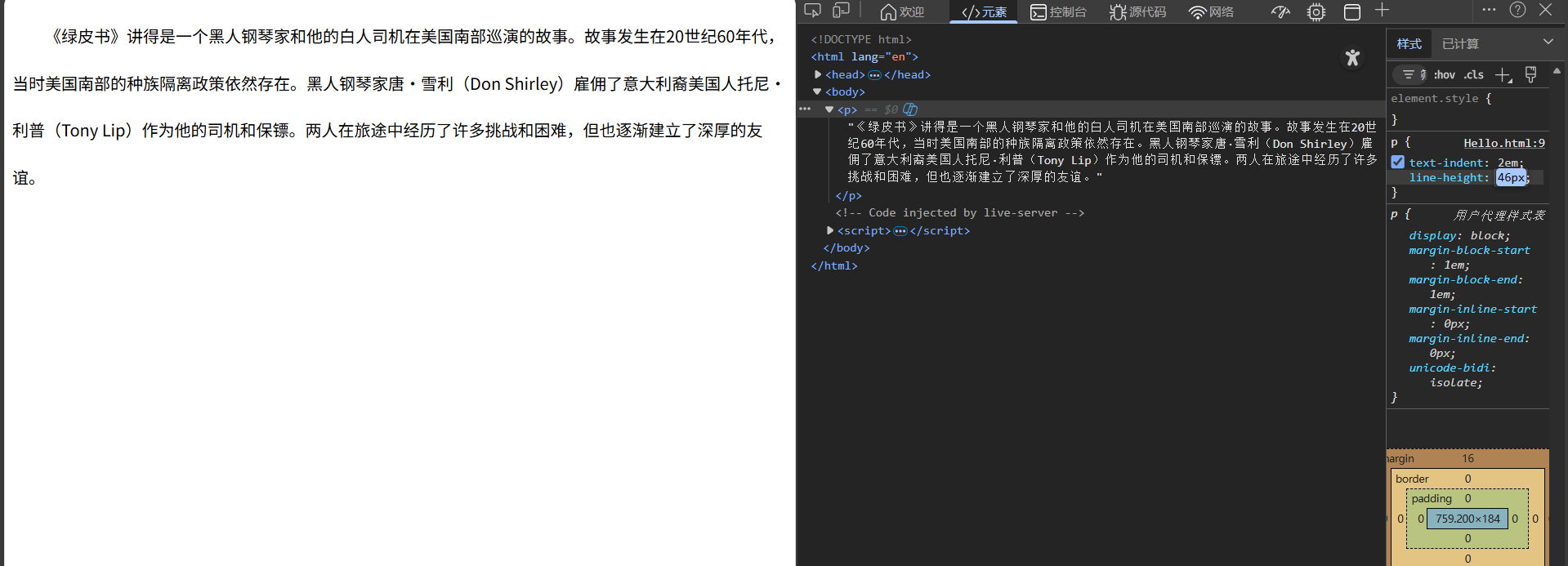Screen dimensions: 1568x566
Task: Click the margin value 16 in box model
Action: [1467, 458]
